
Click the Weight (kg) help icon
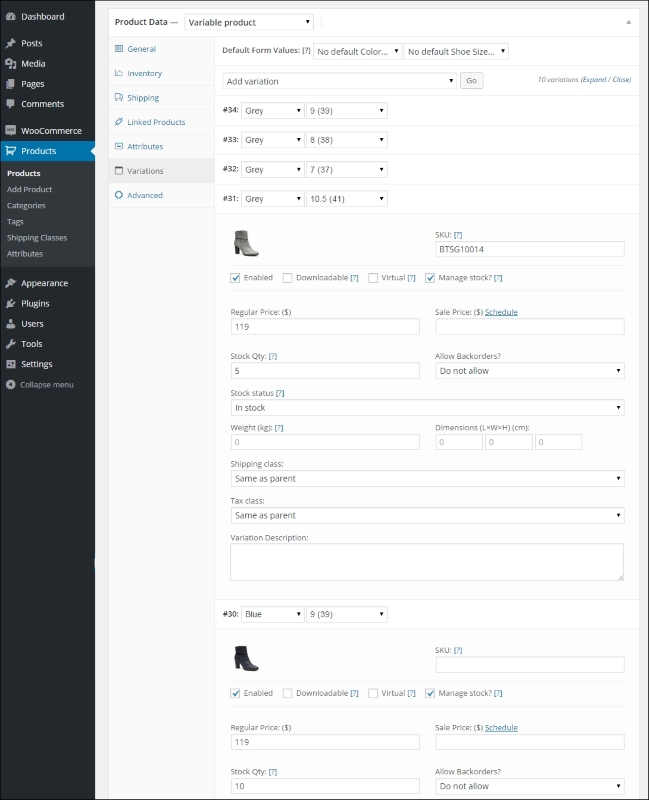(x=279, y=428)
